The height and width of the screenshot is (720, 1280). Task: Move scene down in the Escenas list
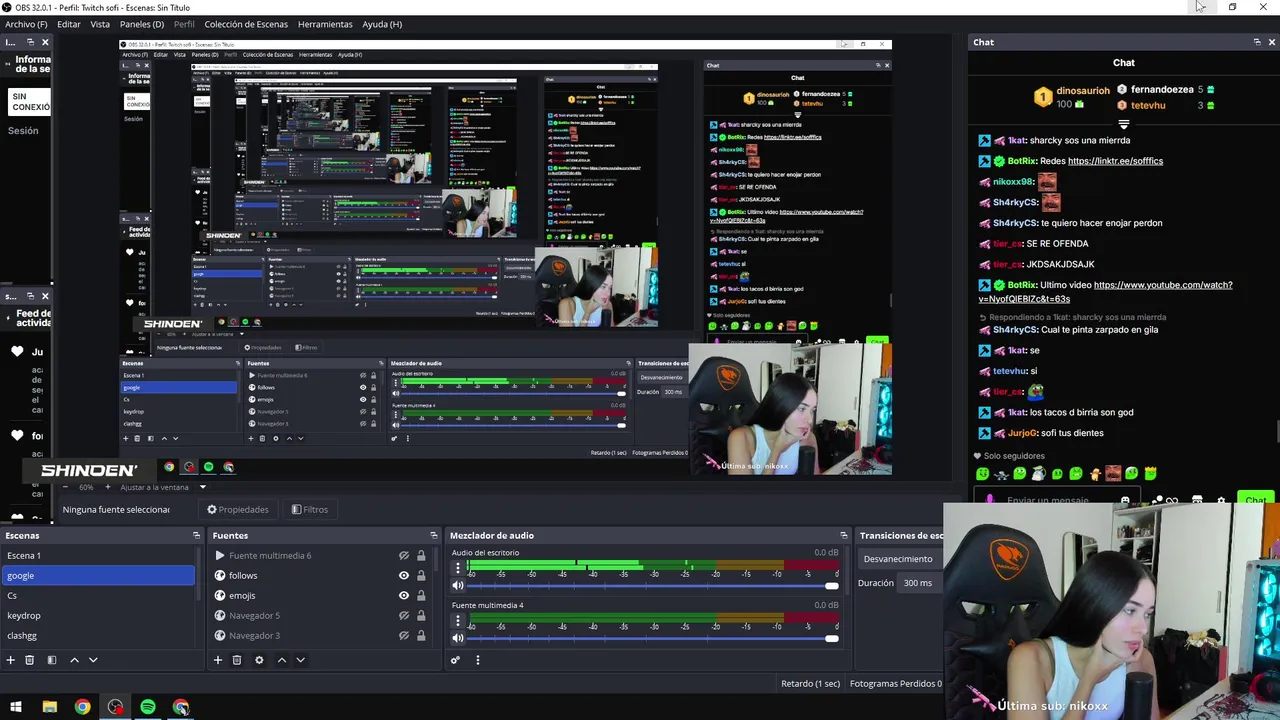(x=93, y=660)
